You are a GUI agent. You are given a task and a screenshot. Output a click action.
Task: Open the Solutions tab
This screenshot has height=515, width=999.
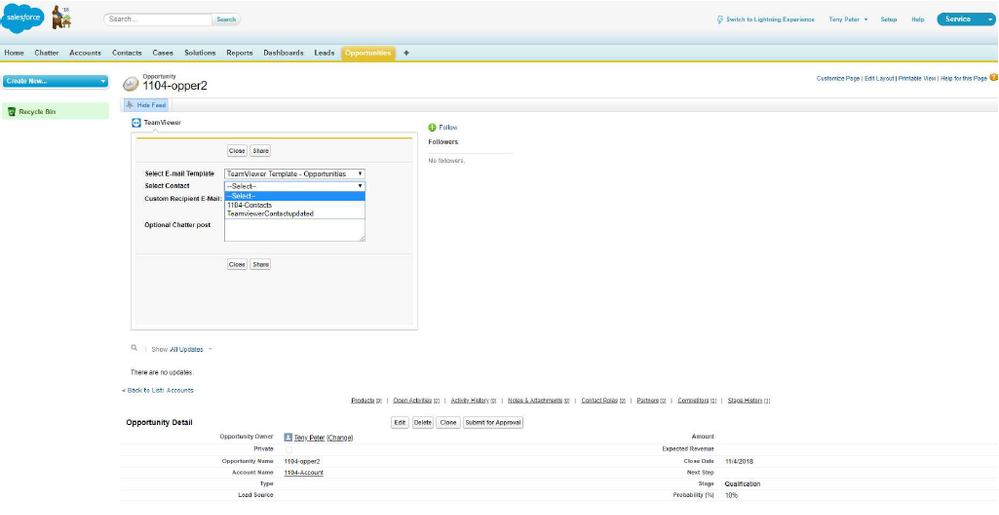tap(200, 53)
